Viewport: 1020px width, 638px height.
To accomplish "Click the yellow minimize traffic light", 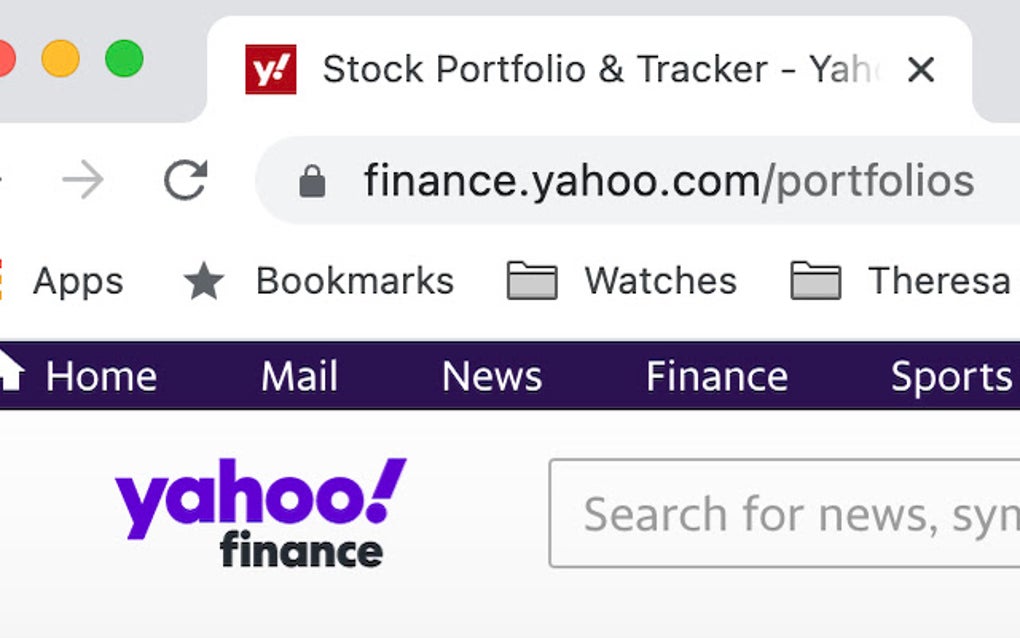I will point(61,59).
